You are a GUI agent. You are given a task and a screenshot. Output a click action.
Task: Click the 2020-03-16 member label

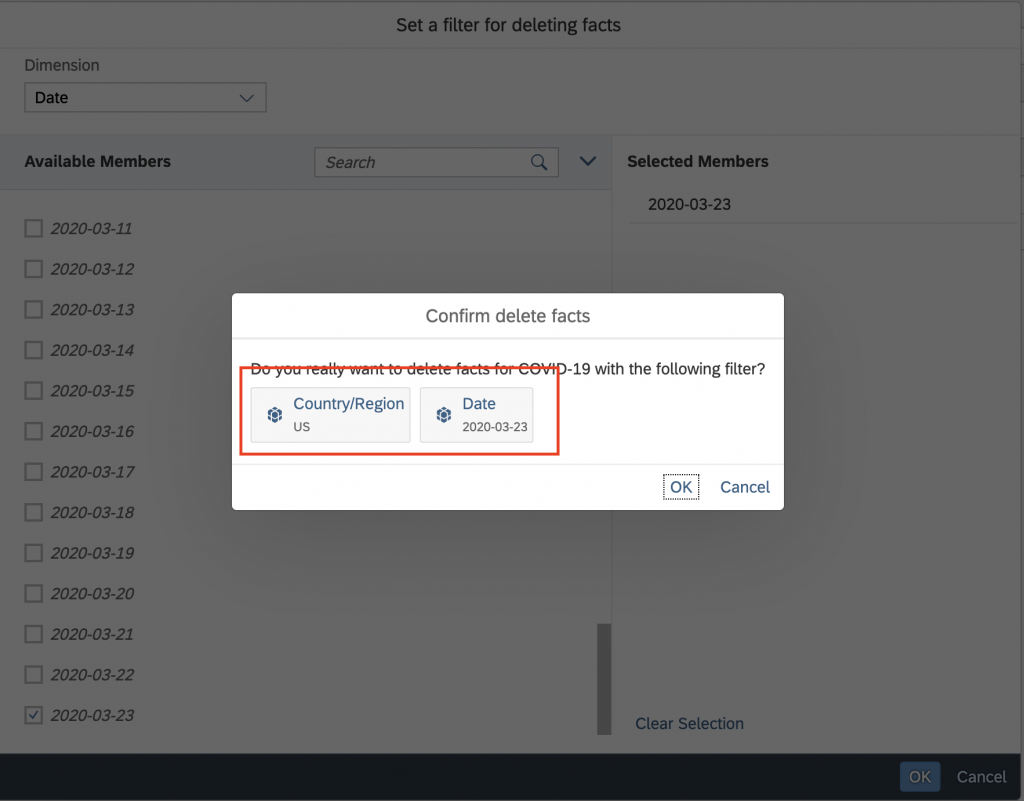tap(92, 431)
